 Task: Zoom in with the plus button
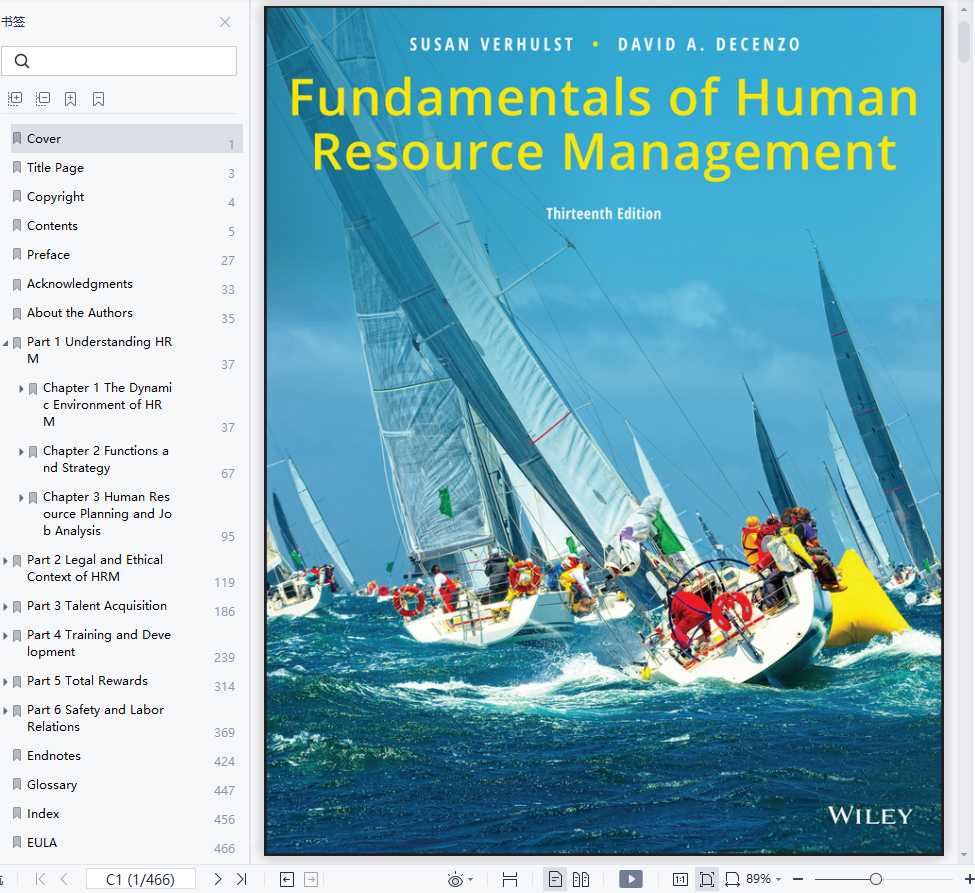pyautogui.click(x=969, y=879)
